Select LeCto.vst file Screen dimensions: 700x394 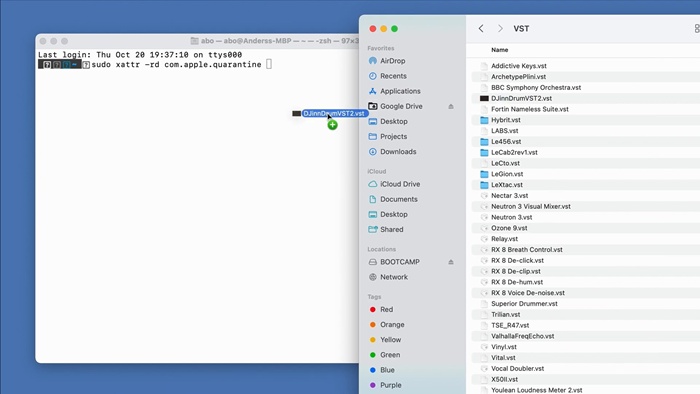505,163
